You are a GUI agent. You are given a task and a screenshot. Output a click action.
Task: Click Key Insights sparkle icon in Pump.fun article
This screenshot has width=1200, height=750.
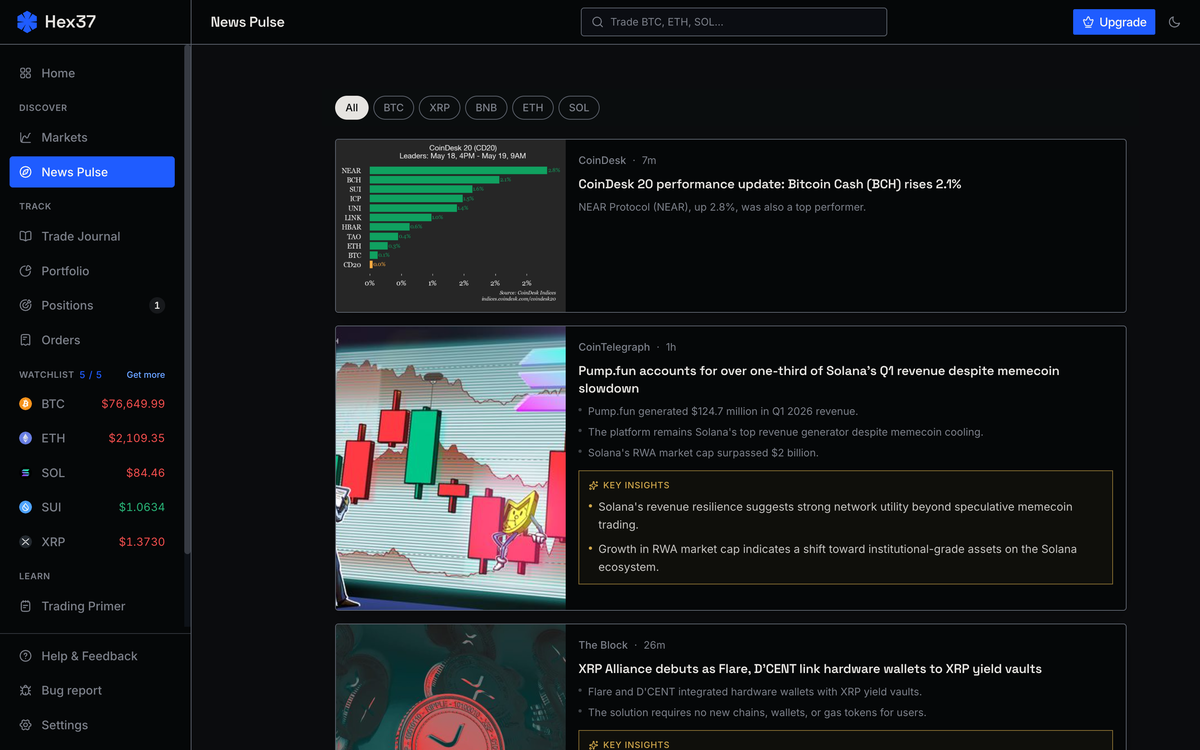click(x=594, y=485)
